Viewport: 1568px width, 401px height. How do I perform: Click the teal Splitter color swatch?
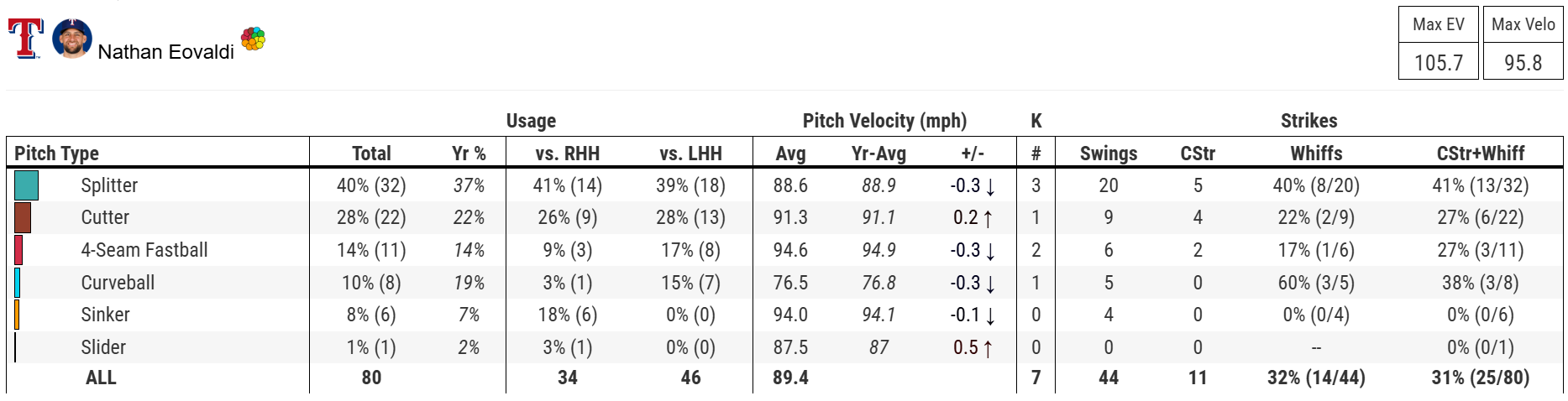tap(26, 185)
